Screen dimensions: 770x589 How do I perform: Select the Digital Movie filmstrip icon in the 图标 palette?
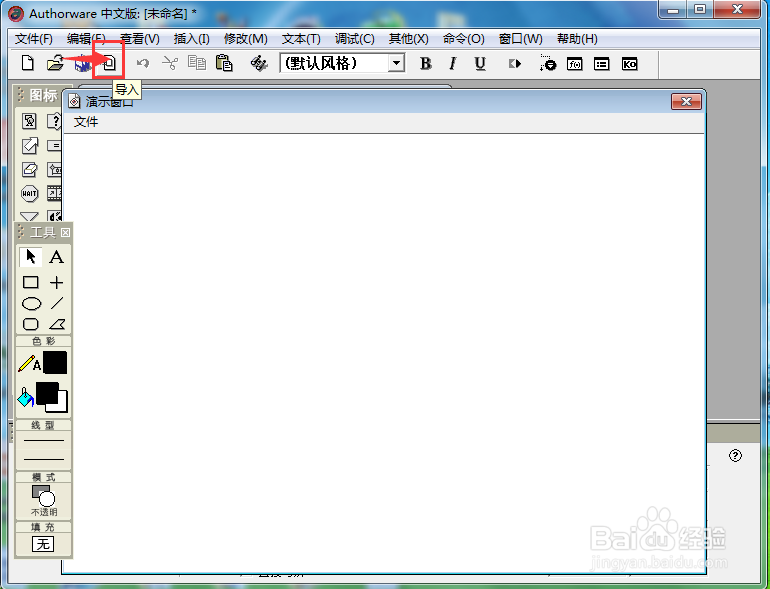click(54, 193)
